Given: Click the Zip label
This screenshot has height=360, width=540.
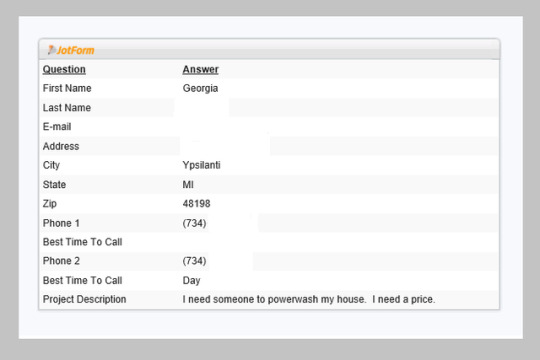Looking at the screenshot, I should click(50, 204).
